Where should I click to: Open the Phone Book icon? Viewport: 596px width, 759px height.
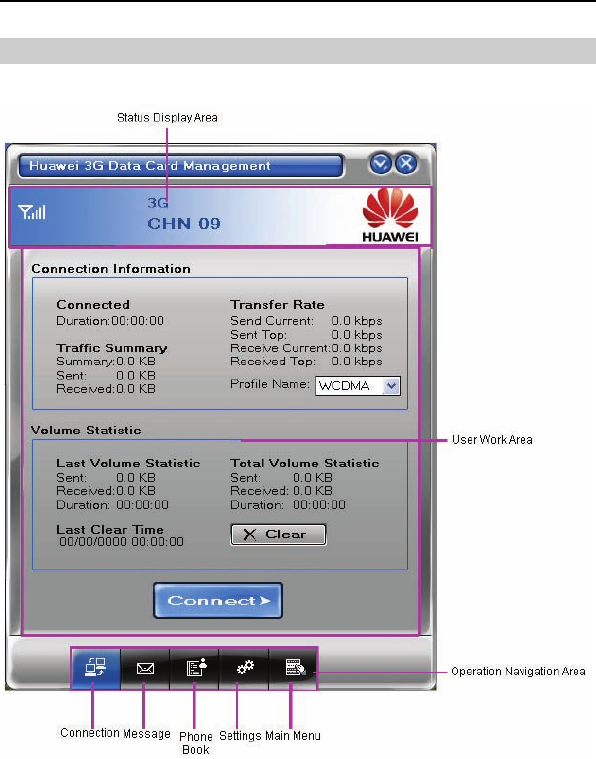pos(195,668)
